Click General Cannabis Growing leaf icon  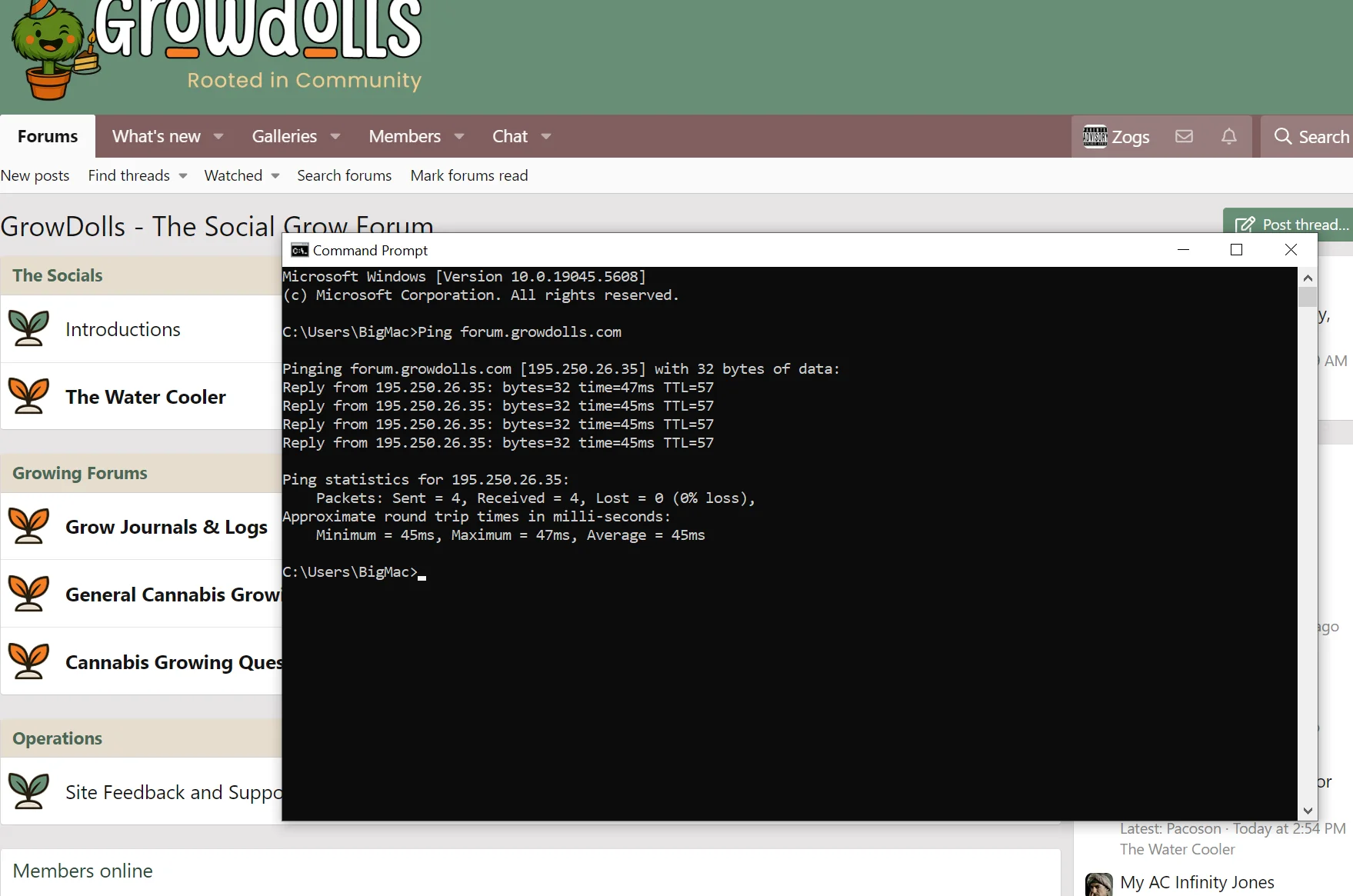tap(28, 594)
